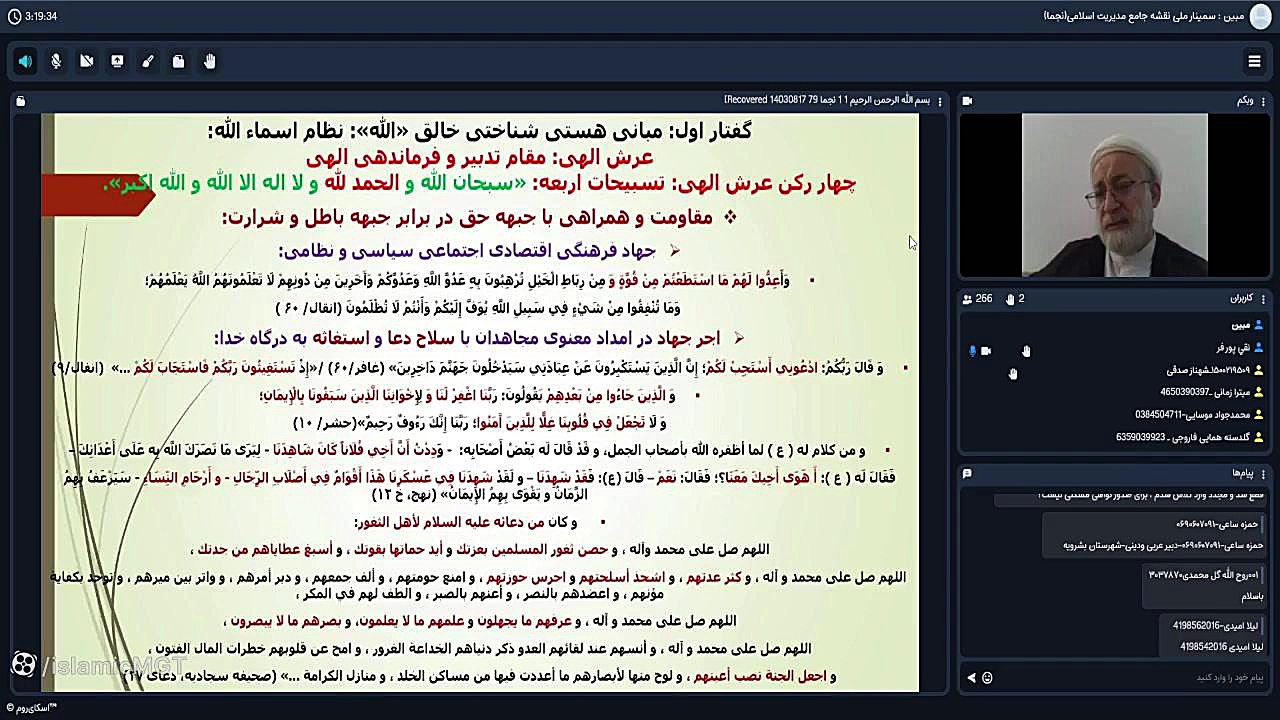Click the room avatar in the header
The height and width of the screenshot is (720, 1280).
1261,16
